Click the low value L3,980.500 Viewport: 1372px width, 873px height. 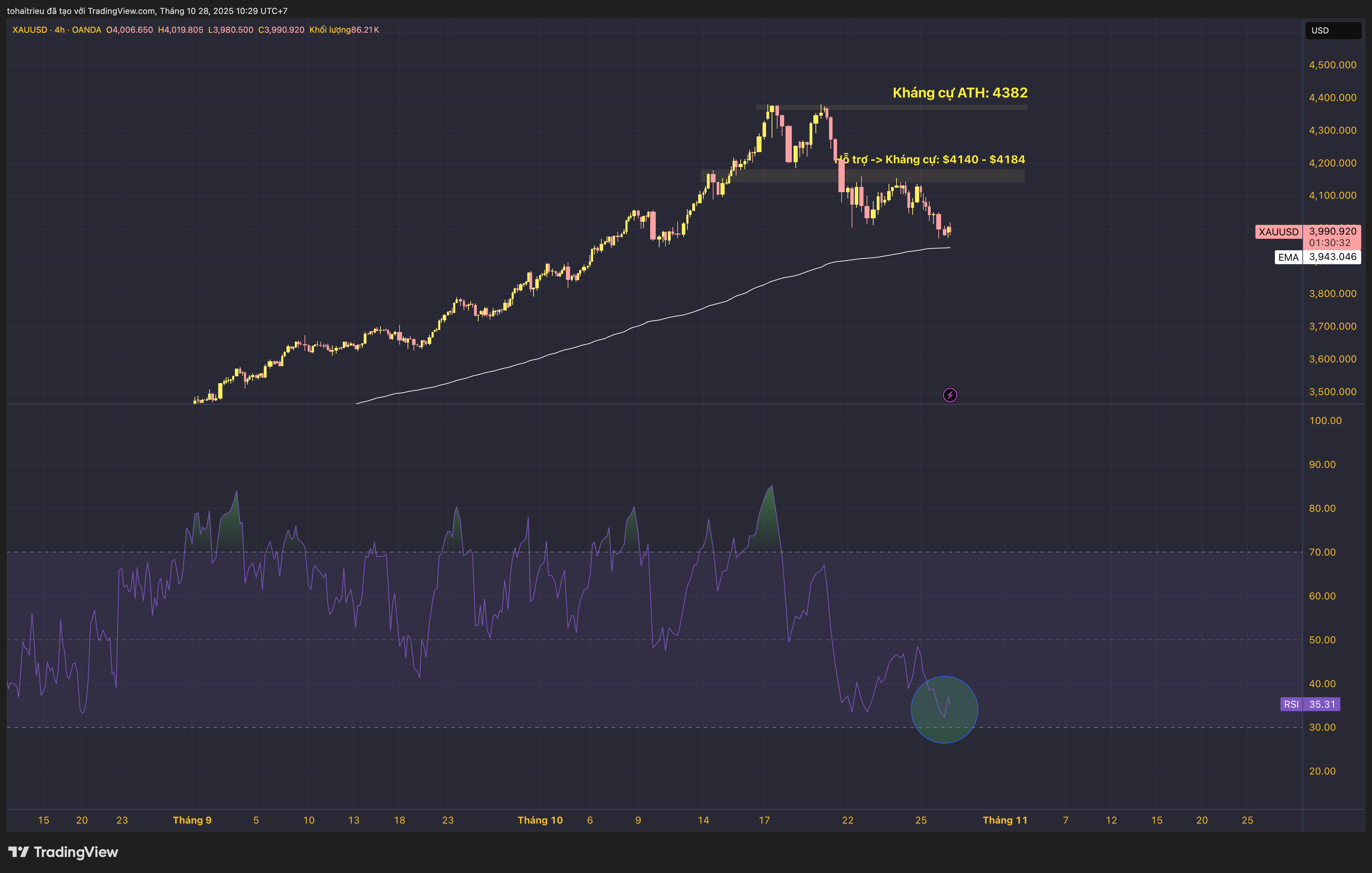coord(231,30)
